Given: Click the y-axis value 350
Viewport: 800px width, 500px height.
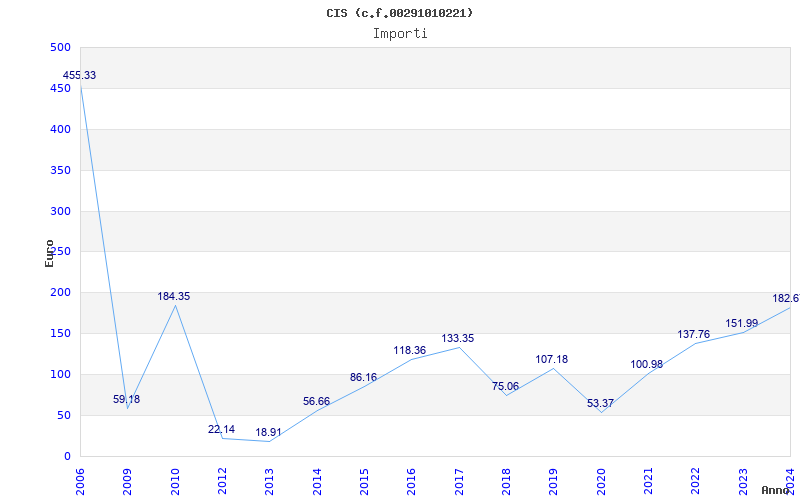Looking at the screenshot, I should coord(60,170).
